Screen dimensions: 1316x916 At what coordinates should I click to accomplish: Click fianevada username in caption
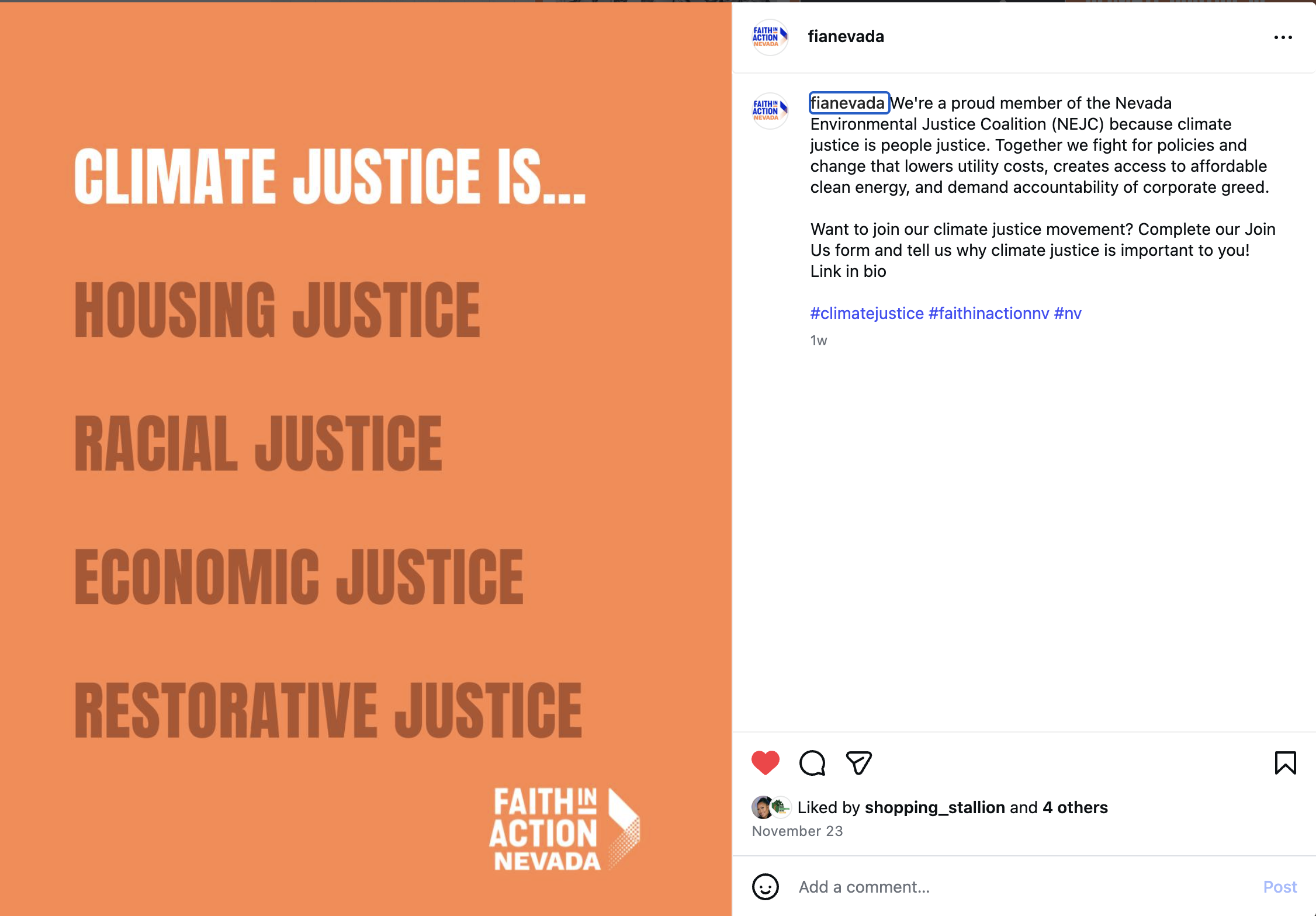pyautogui.click(x=848, y=103)
